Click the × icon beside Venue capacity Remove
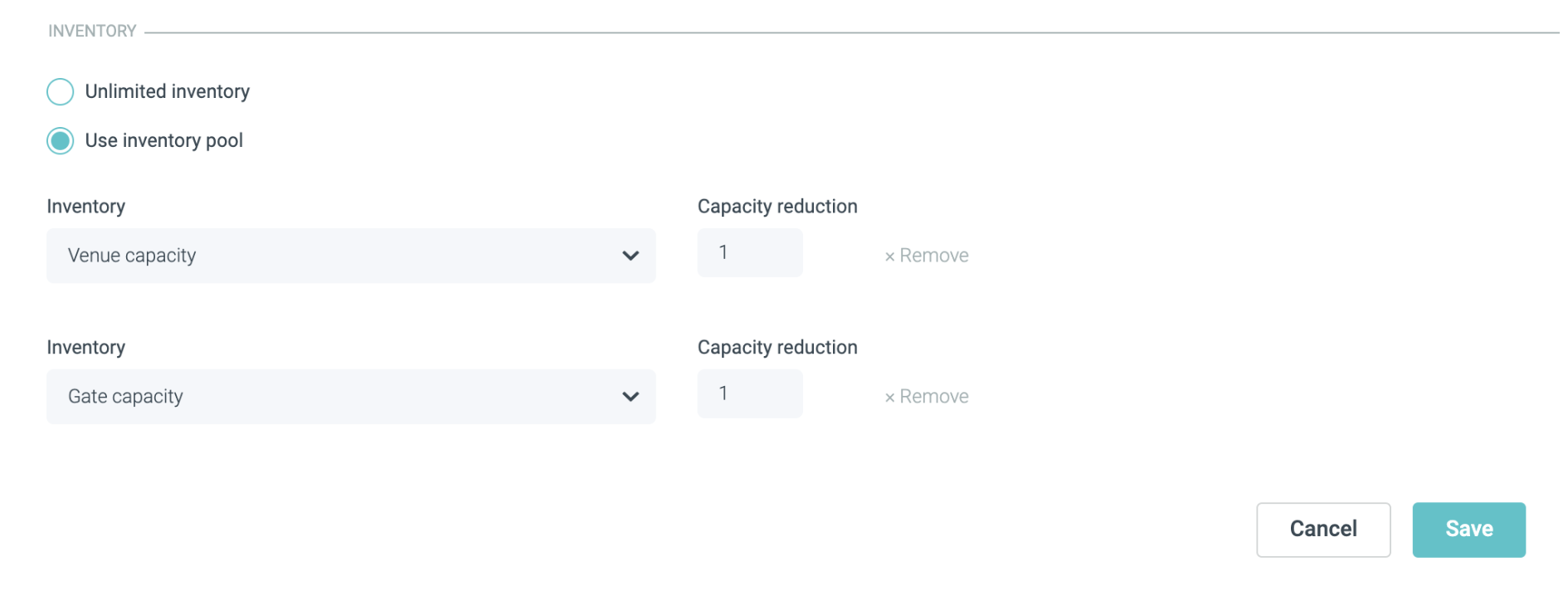Screen dimensions: 1568x596 click(889, 257)
